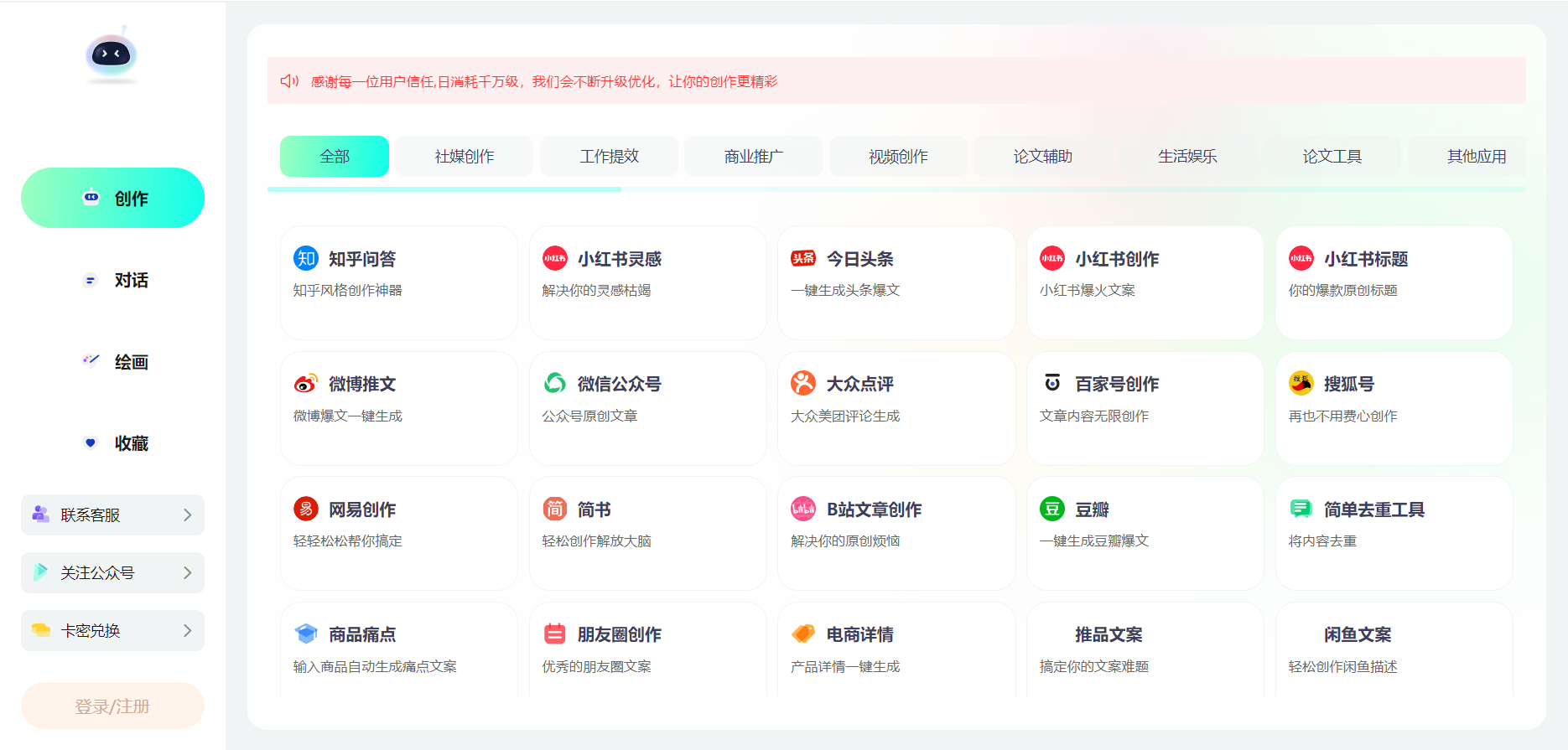Click '优秀的朋友圈文案' description
This screenshot has height=750, width=1568.
pos(597,666)
